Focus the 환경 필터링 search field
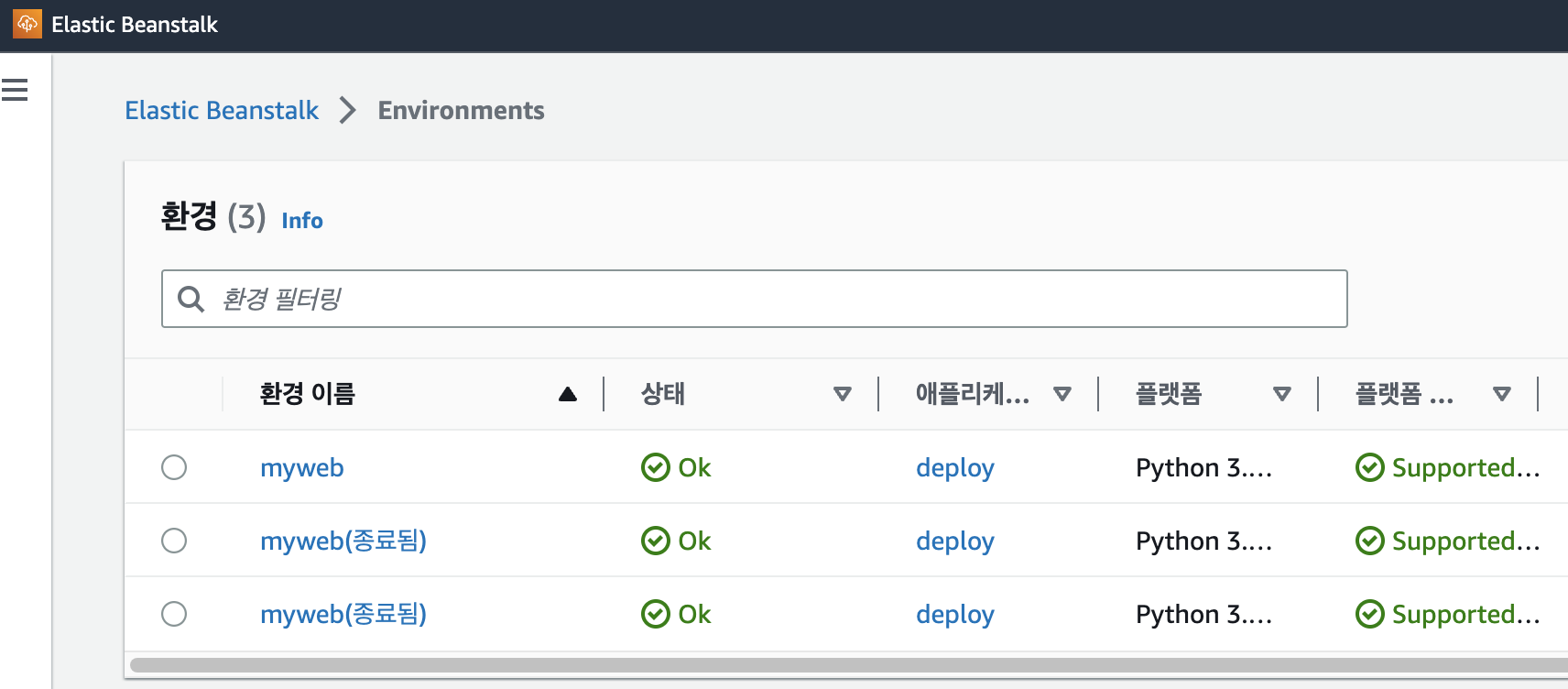 click(755, 299)
